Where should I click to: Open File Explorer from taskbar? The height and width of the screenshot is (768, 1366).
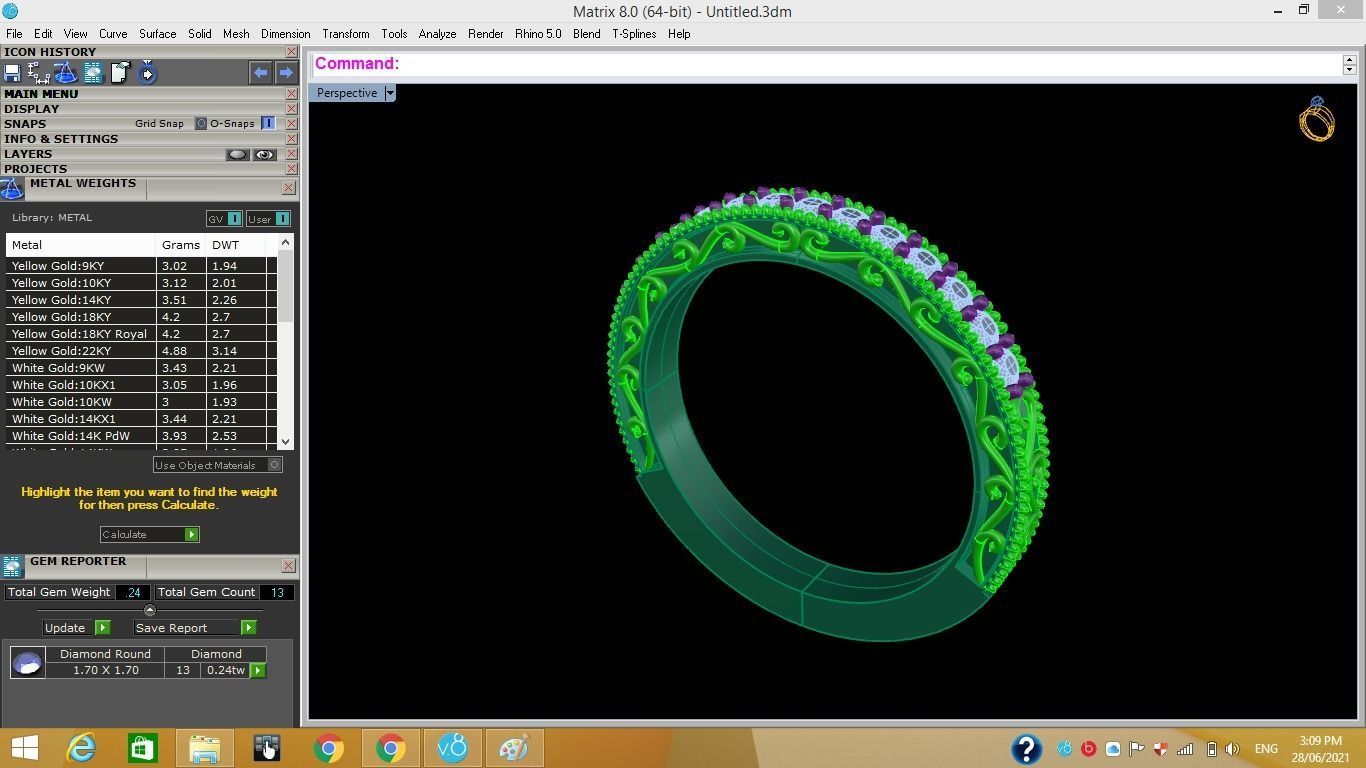point(205,748)
